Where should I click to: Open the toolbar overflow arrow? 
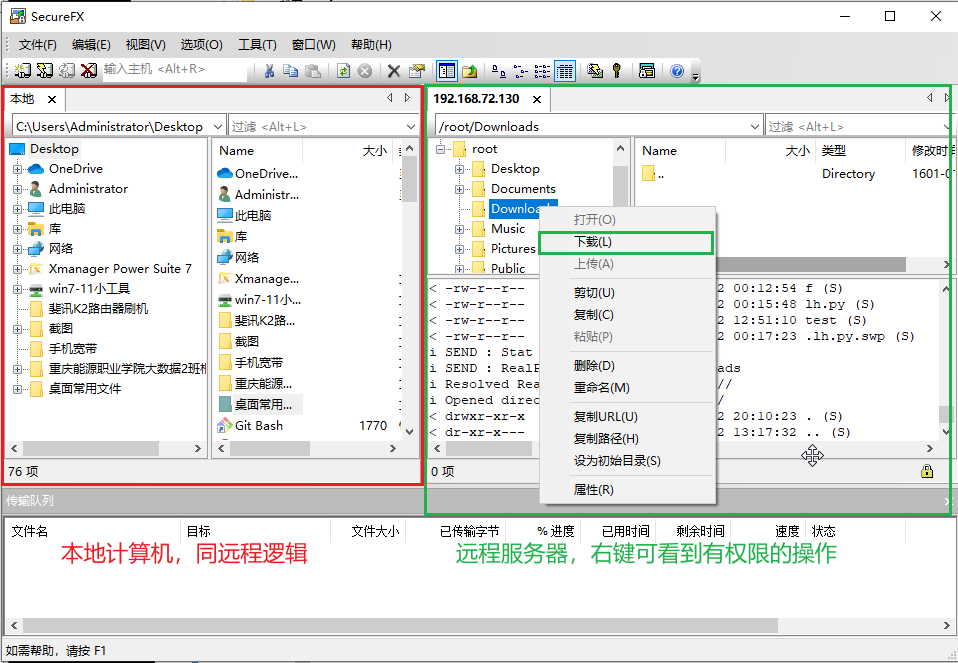click(x=695, y=76)
